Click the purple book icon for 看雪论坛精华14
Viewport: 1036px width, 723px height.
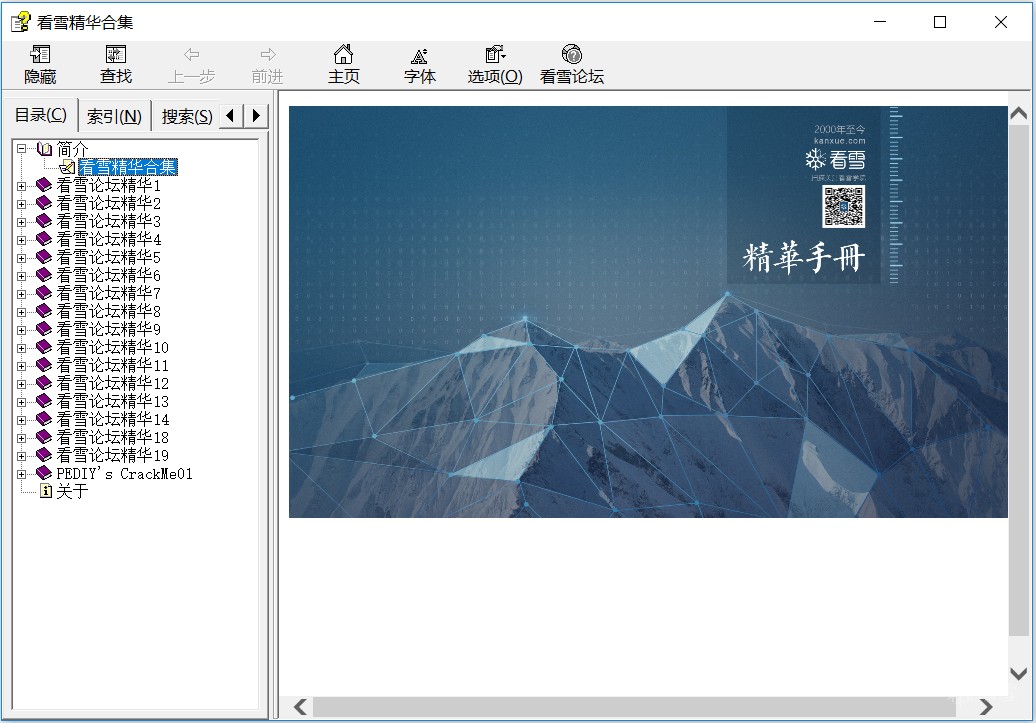click(x=44, y=419)
